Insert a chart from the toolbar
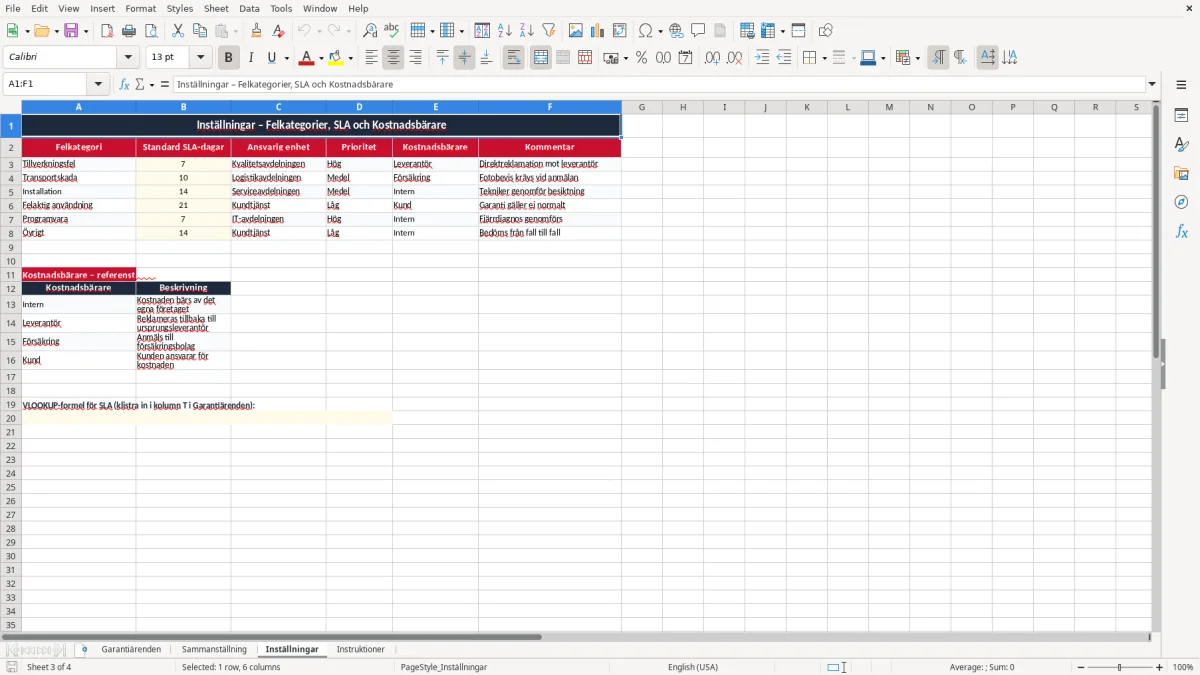The width and height of the screenshot is (1200, 675). point(598,31)
